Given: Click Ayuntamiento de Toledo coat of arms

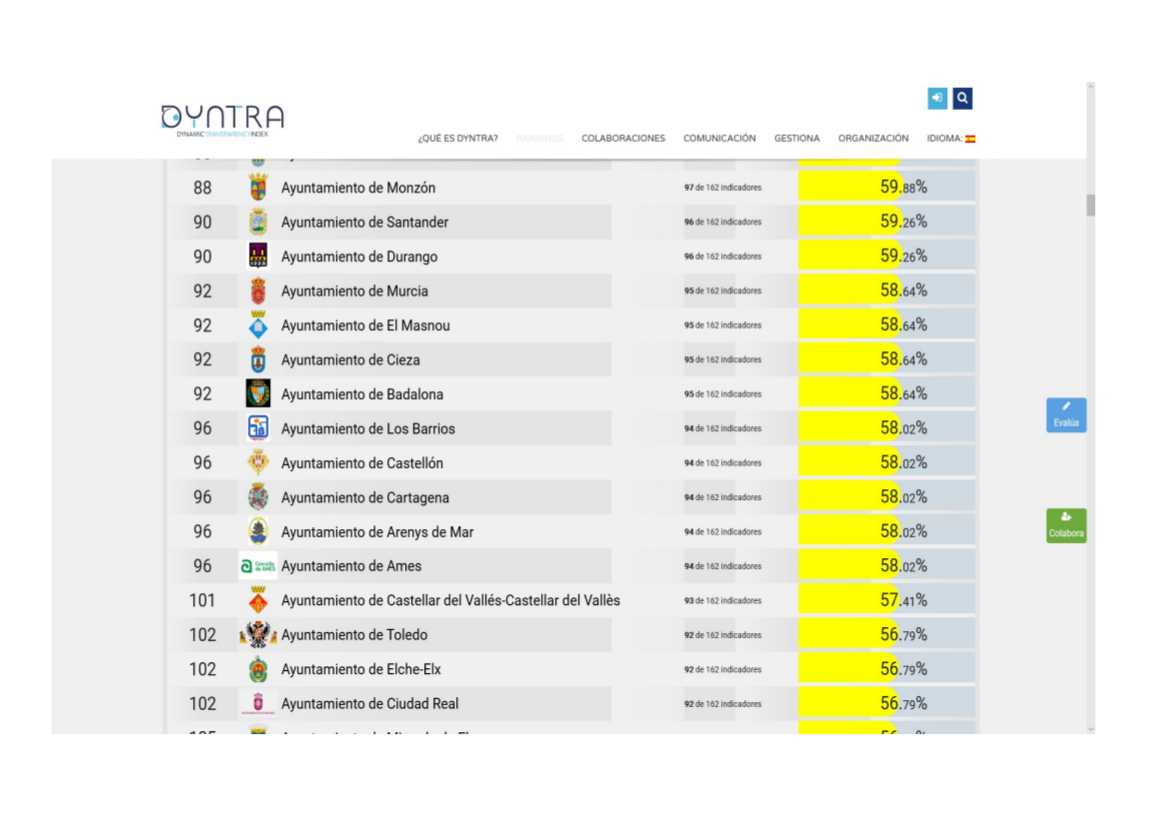Looking at the screenshot, I should [258, 635].
